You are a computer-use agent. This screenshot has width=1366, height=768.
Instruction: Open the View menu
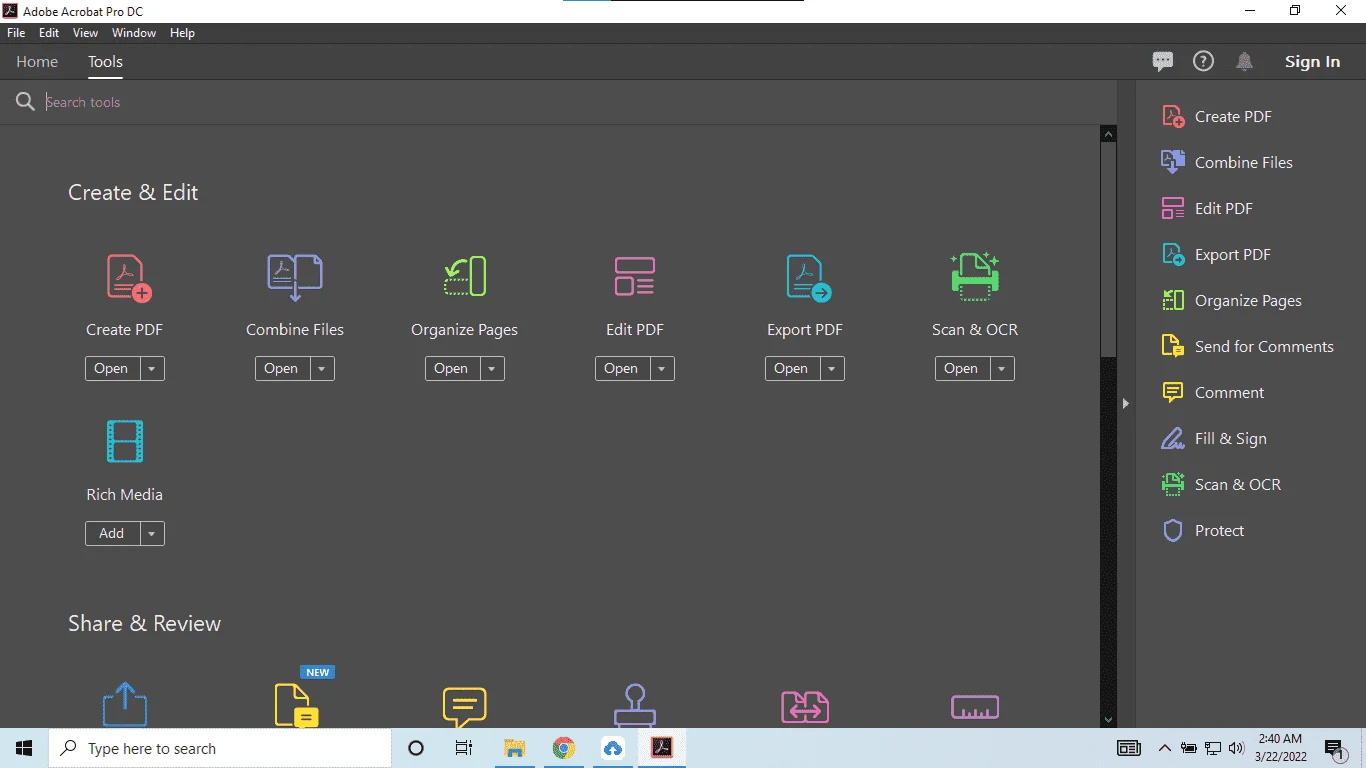85,33
